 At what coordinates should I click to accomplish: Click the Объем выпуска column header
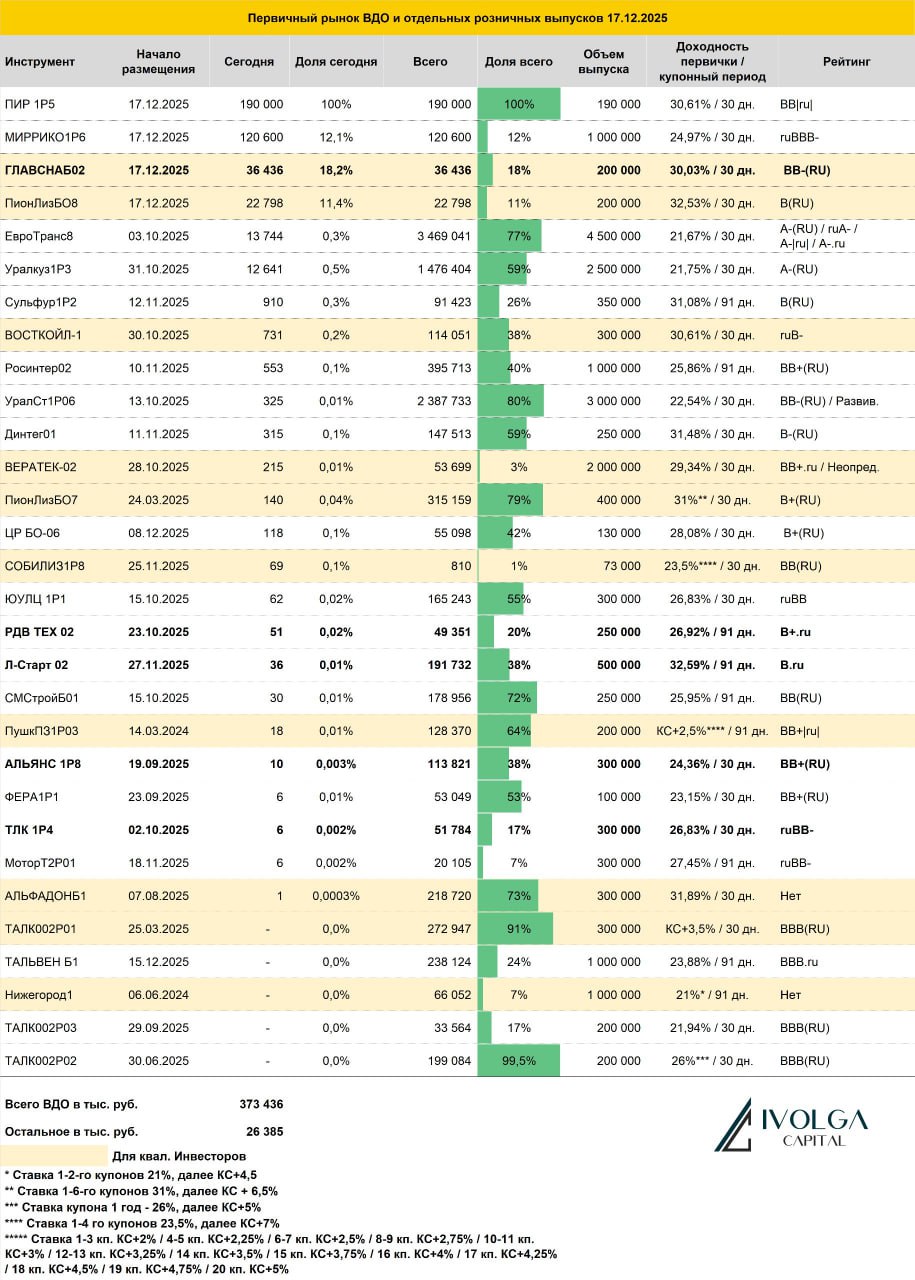click(604, 62)
